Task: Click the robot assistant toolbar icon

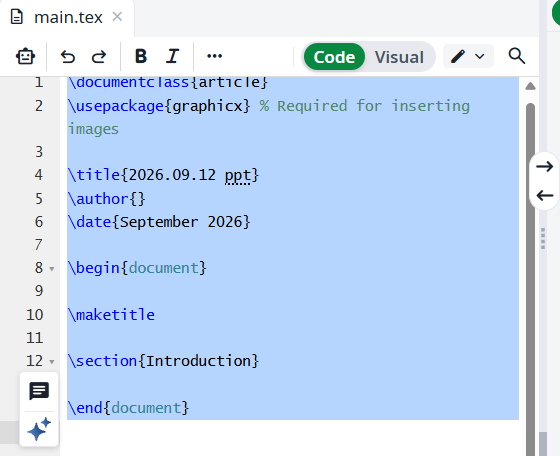Action: 25,56
